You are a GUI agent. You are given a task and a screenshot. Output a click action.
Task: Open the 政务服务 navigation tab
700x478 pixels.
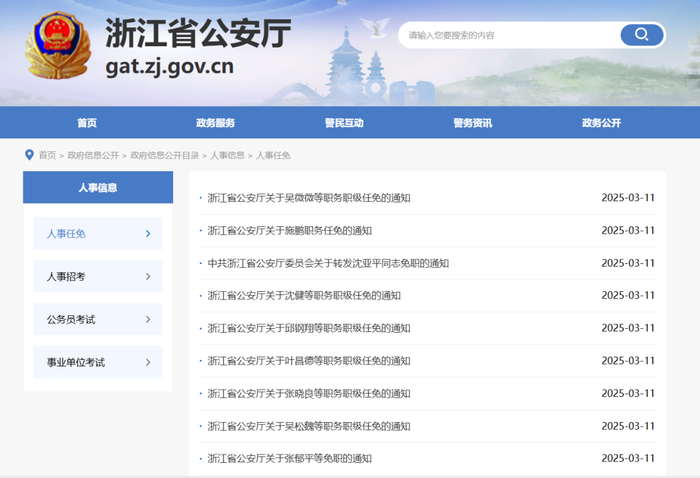(x=215, y=123)
